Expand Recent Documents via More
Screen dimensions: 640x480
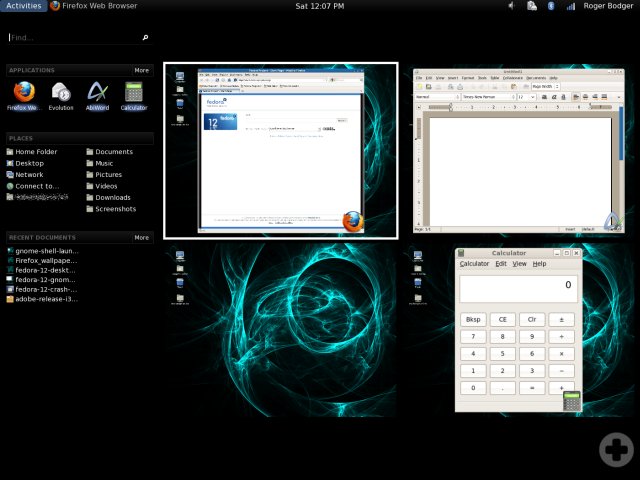142,238
